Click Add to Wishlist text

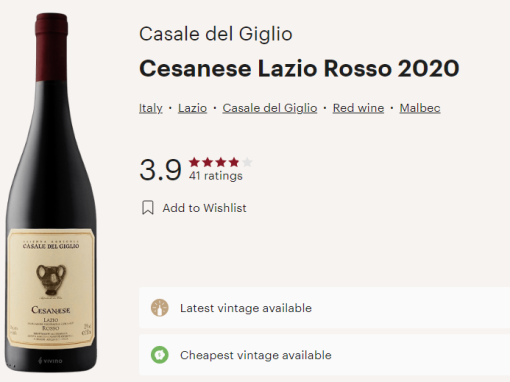(x=204, y=208)
